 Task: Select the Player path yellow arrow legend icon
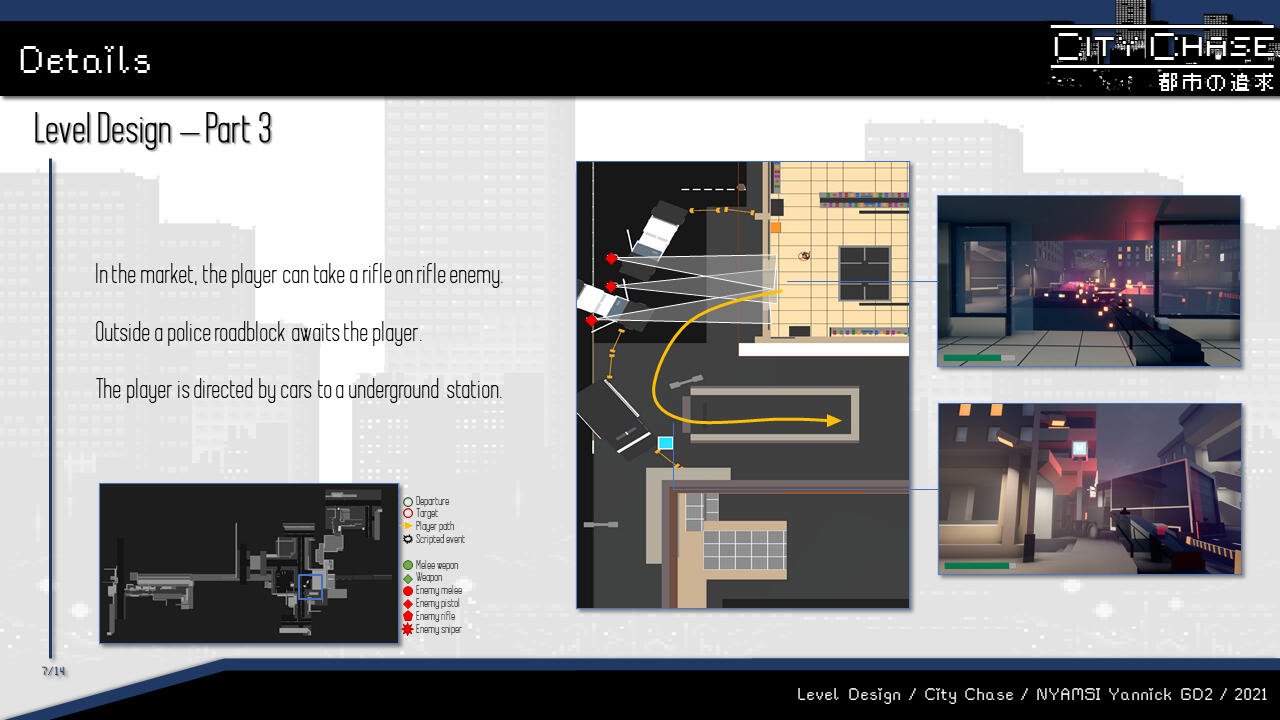[x=408, y=526]
